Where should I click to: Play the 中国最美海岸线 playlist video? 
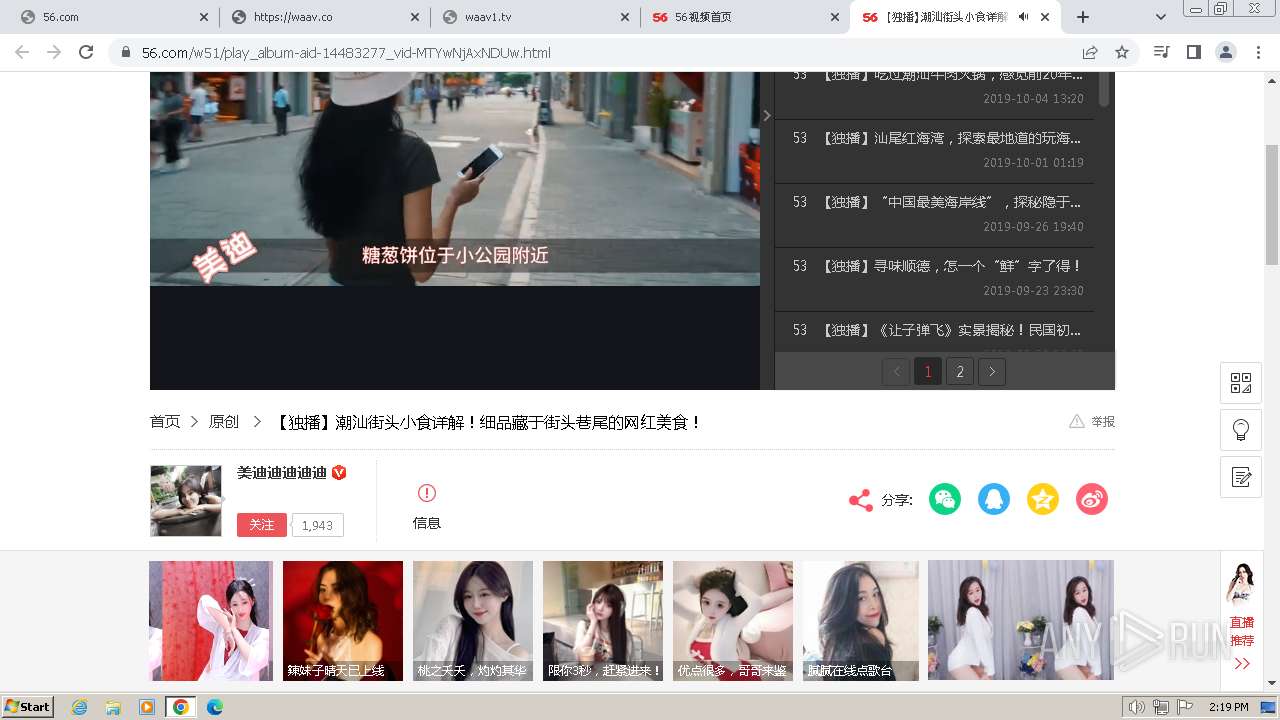pos(934,214)
